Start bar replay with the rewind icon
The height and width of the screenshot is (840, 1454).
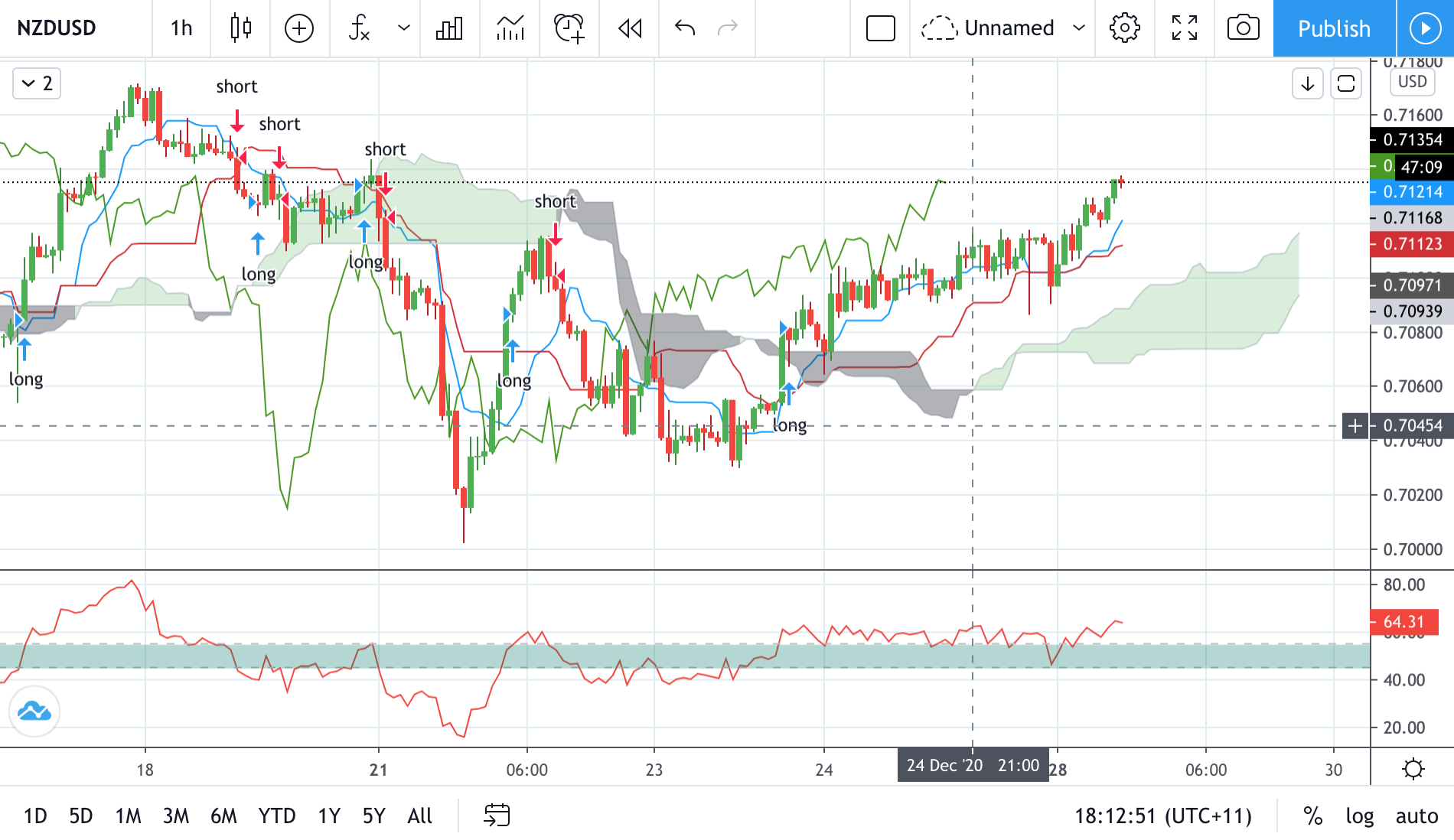pyautogui.click(x=630, y=28)
